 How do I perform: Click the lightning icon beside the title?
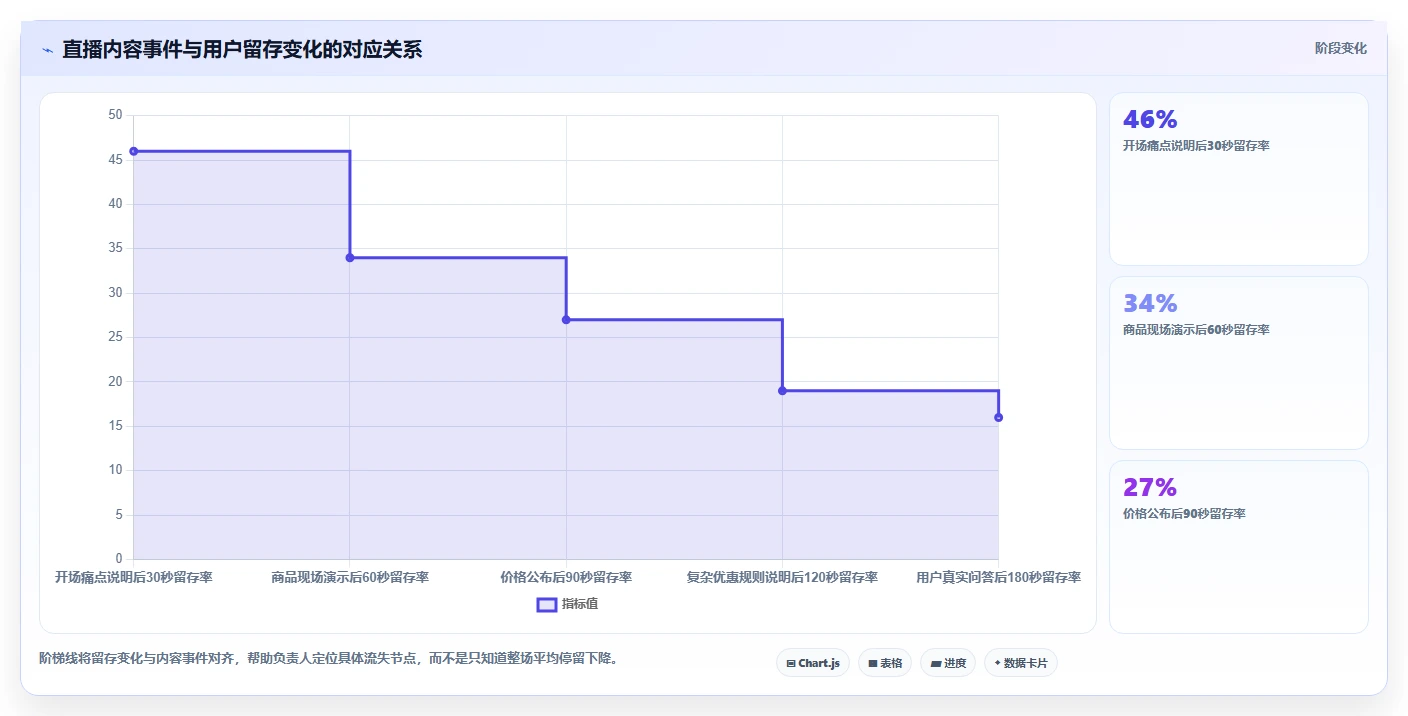(47, 50)
